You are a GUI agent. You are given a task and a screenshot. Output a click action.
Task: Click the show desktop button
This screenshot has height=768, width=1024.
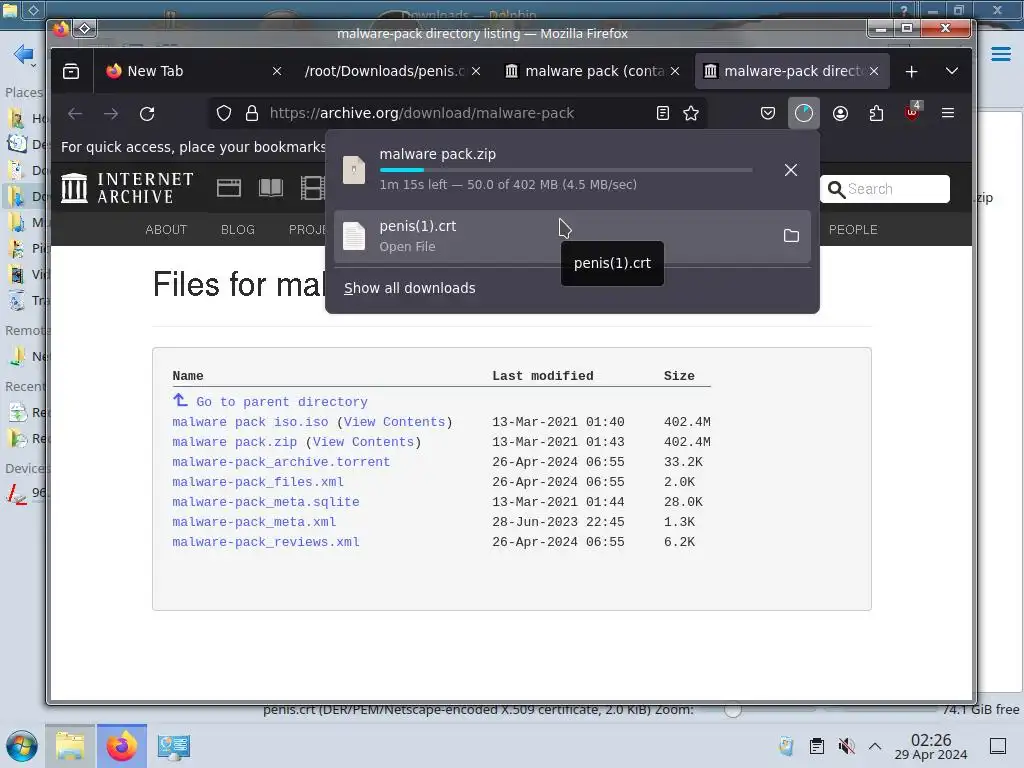tap(998, 746)
